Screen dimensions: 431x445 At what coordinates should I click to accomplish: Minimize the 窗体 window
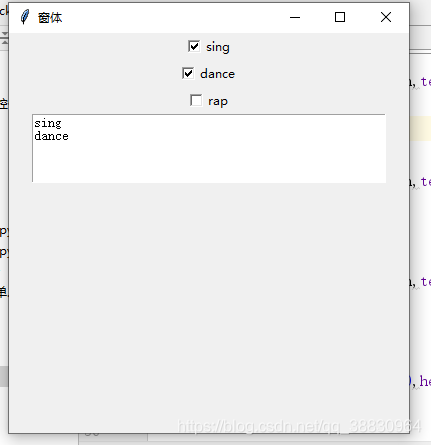[x=295, y=17]
